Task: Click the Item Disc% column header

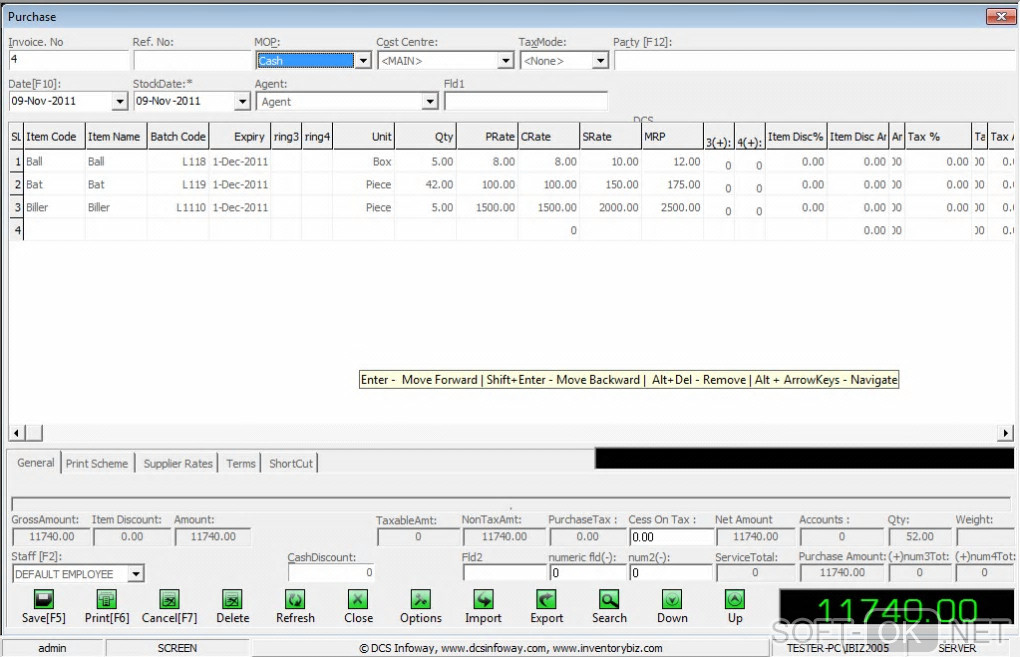Action: 796,137
